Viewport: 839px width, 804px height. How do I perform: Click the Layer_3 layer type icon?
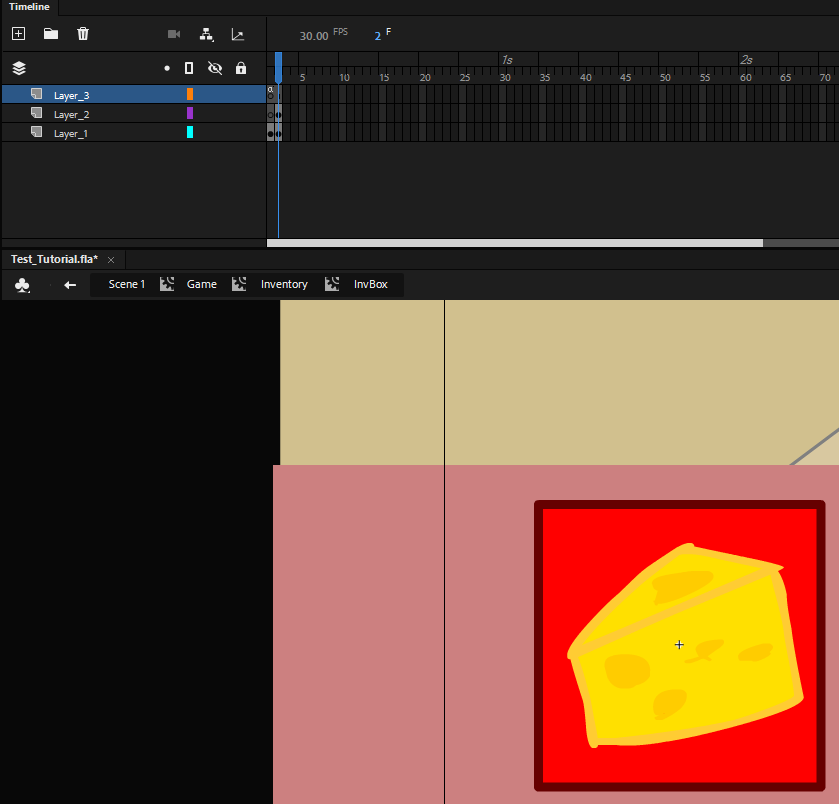pyautogui.click(x=36, y=94)
